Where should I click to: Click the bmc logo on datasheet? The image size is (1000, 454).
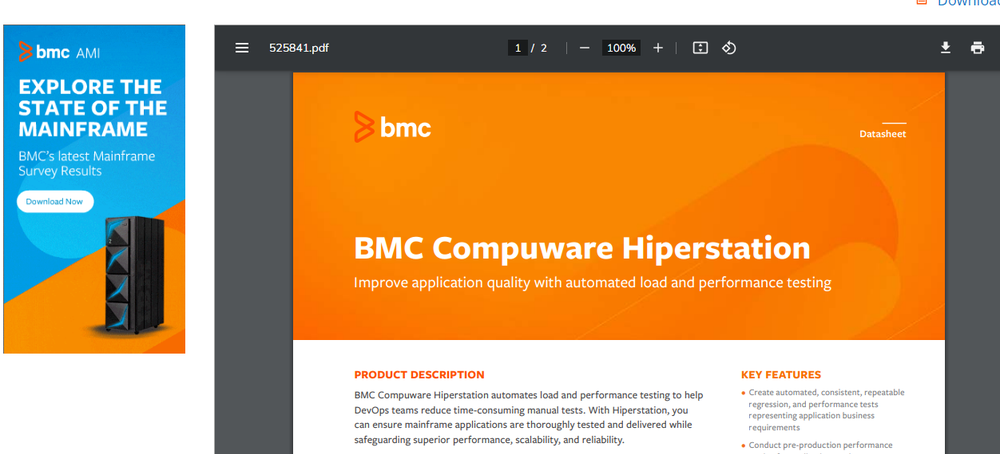click(x=393, y=126)
